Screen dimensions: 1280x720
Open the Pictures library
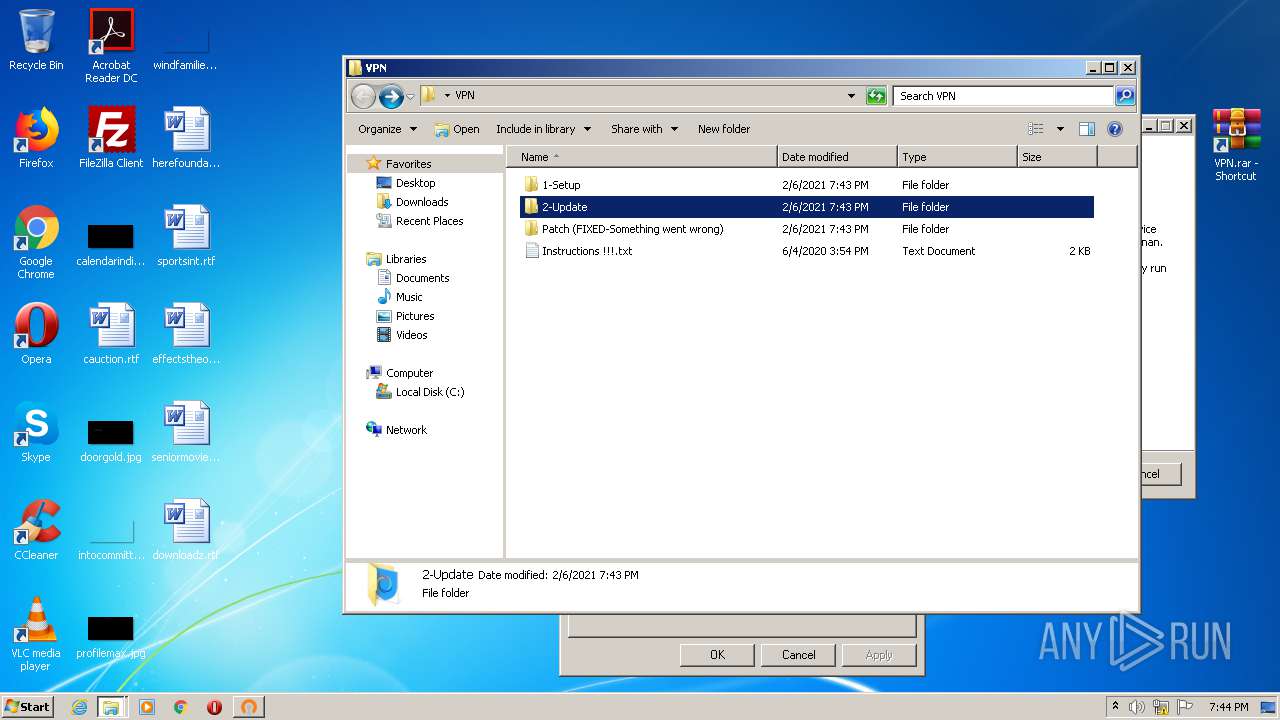coord(405,316)
